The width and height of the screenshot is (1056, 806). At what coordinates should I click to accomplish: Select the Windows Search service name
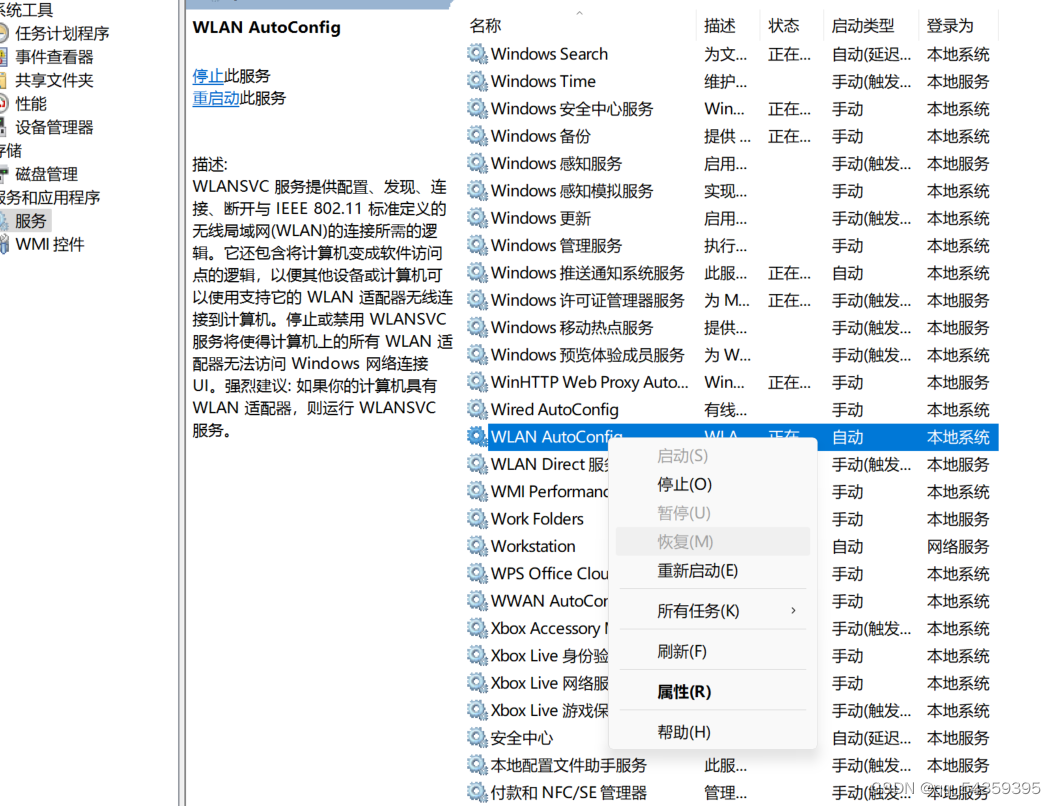(x=550, y=54)
